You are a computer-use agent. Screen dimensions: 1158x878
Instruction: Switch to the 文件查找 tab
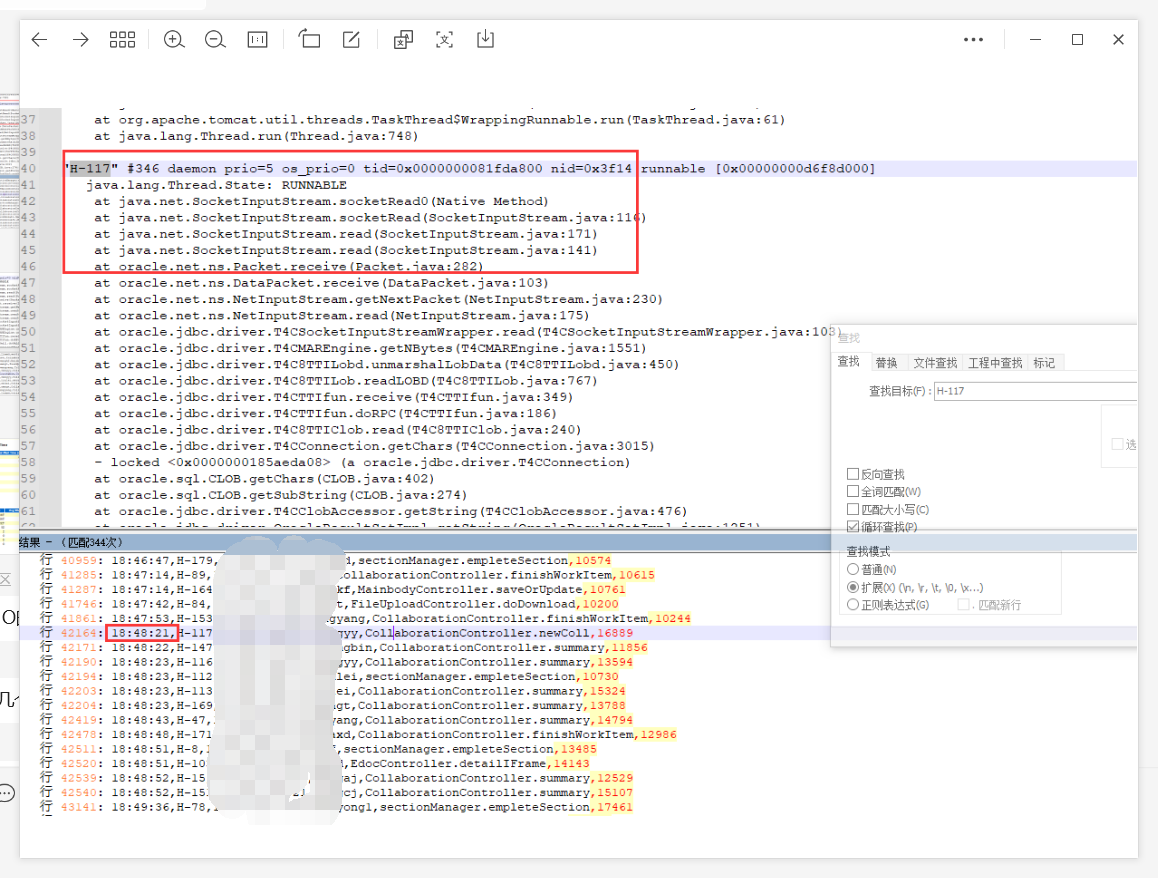pyautogui.click(x=935, y=362)
